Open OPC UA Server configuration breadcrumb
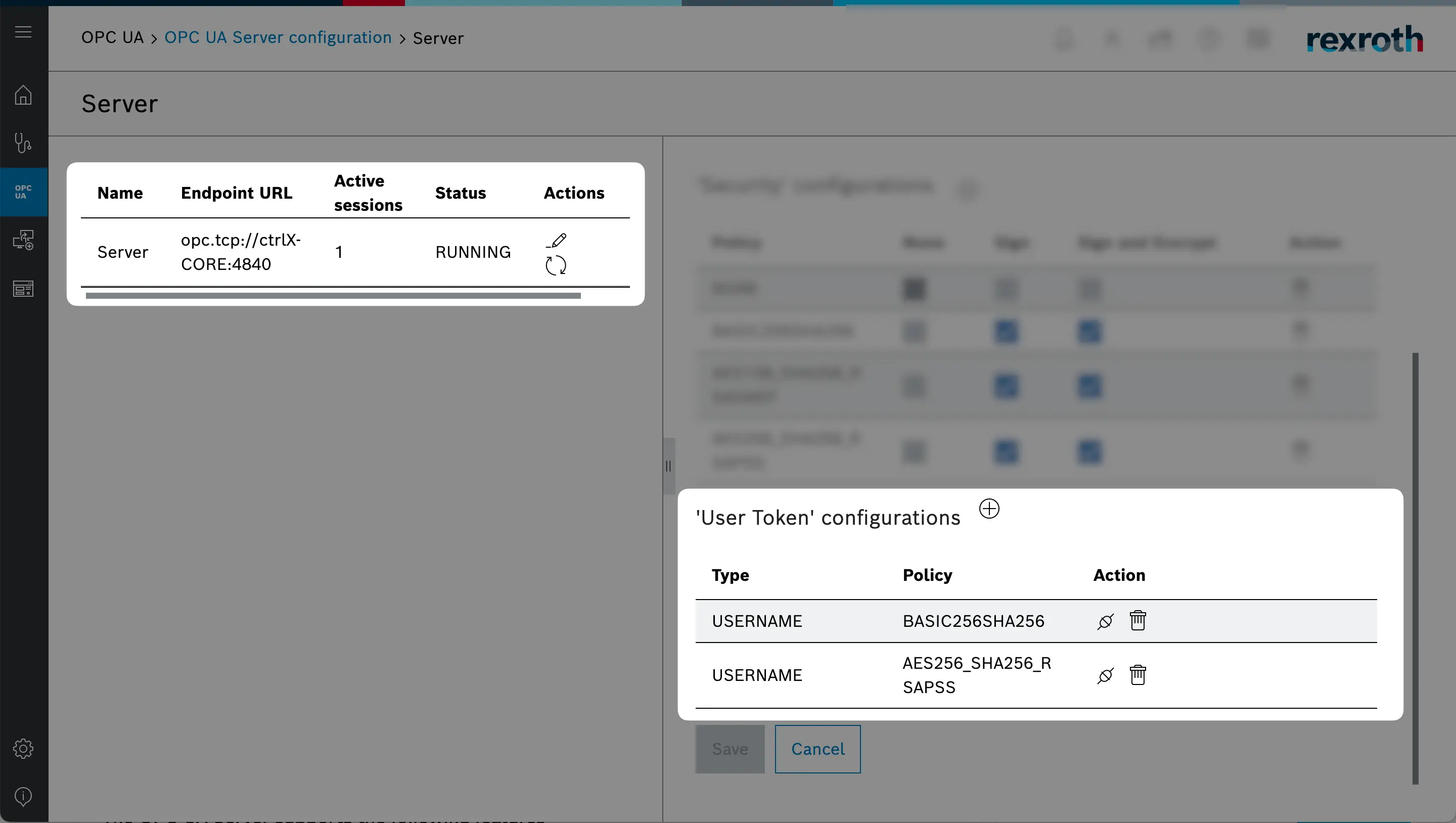The image size is (1456, 823). pyautogui.click(x=278, y=38)
